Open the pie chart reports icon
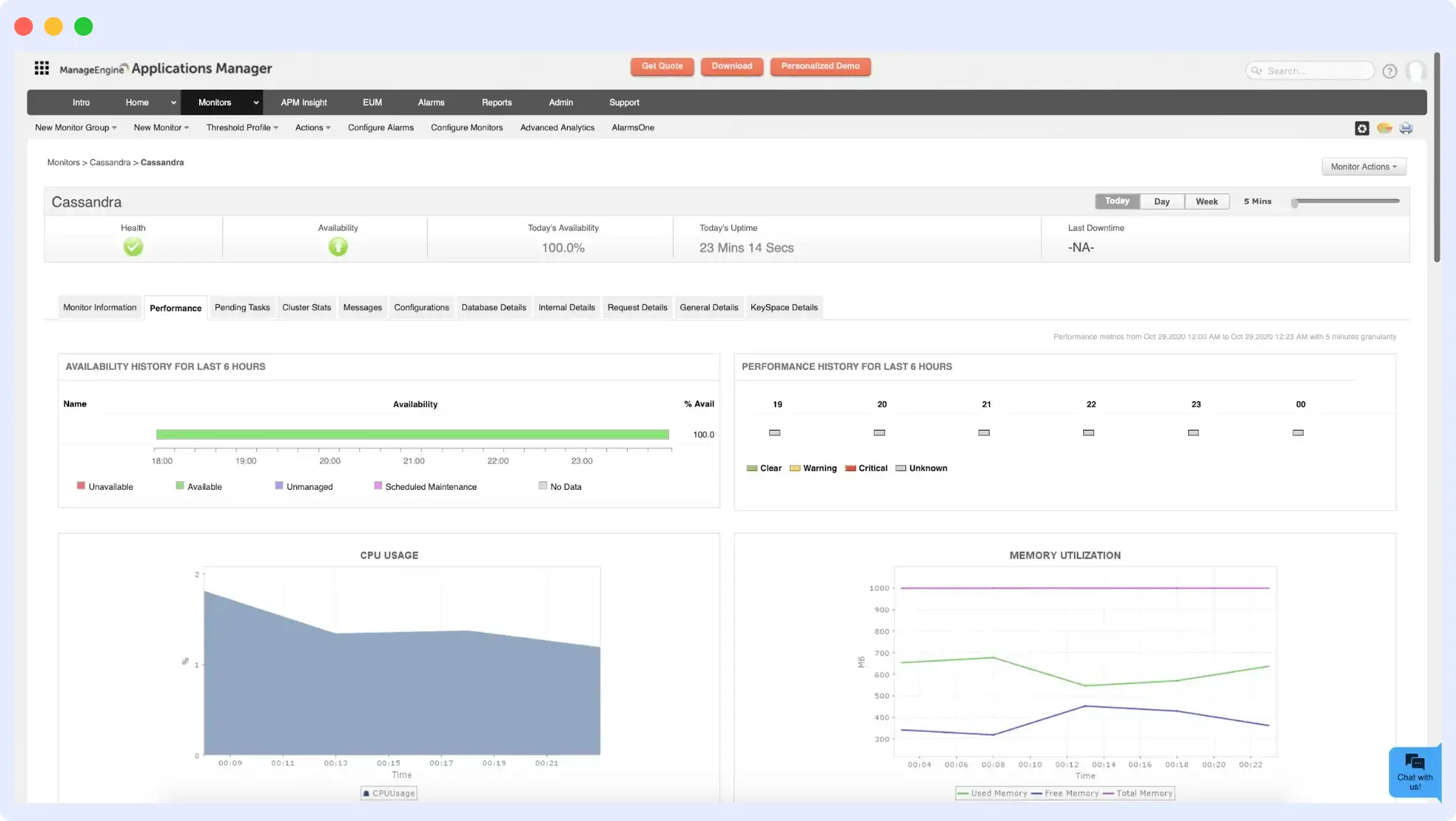This screenshot has height=821, width=1456. click(x=1383, y=128)
